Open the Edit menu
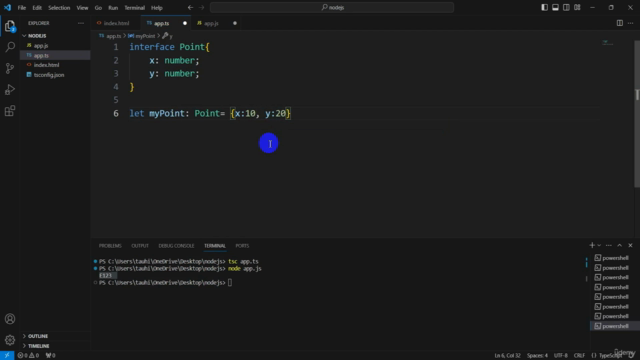 pyautogui.click(x=37, y=7)
